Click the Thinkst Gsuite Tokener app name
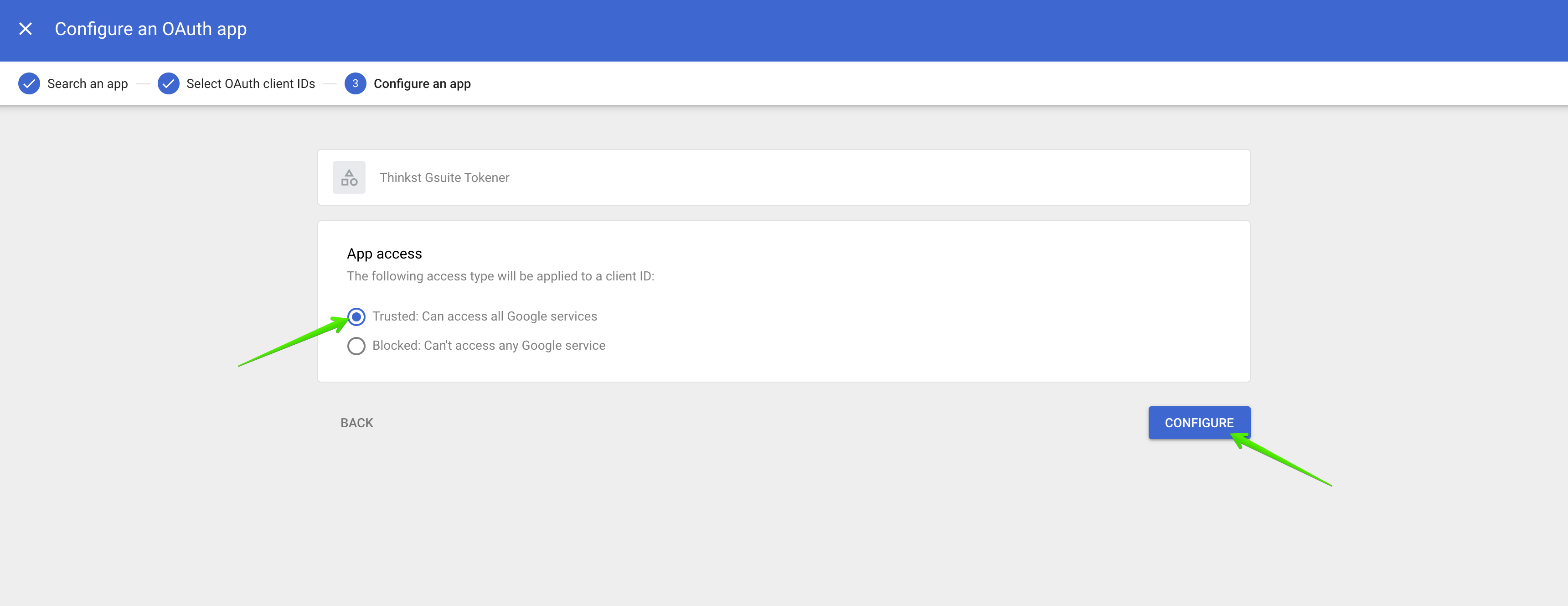 tap(444, 177)
